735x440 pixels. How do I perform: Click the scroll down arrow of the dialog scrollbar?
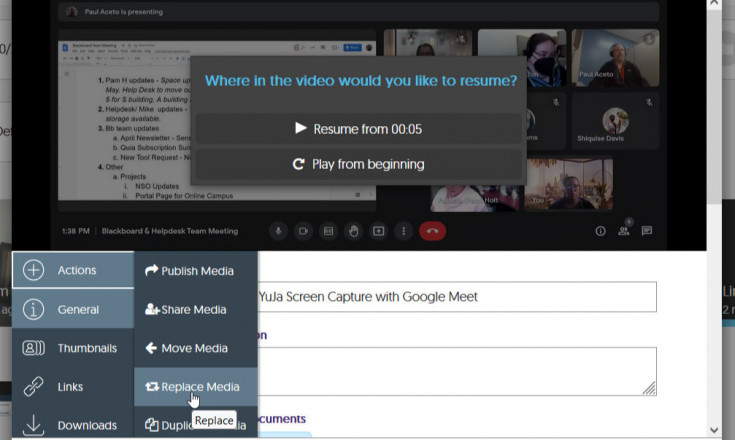(x=714, y=430)
